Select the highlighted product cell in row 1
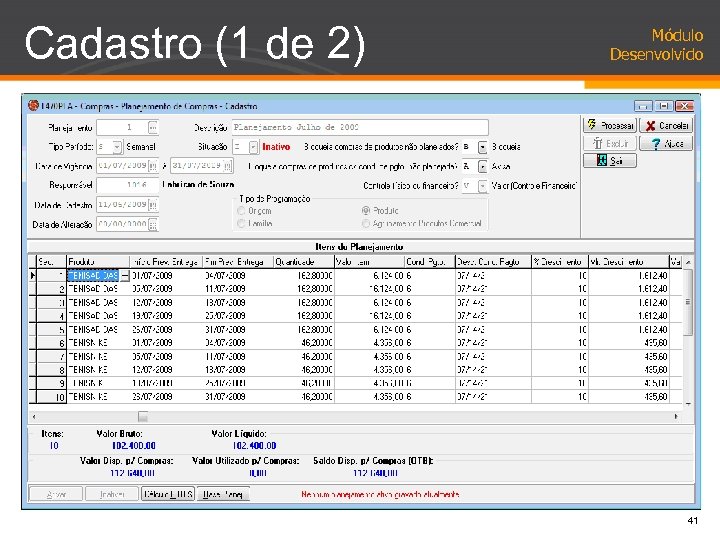Viewport: 720px width, 540px height. pyautogui.click(x=93, y=276)
